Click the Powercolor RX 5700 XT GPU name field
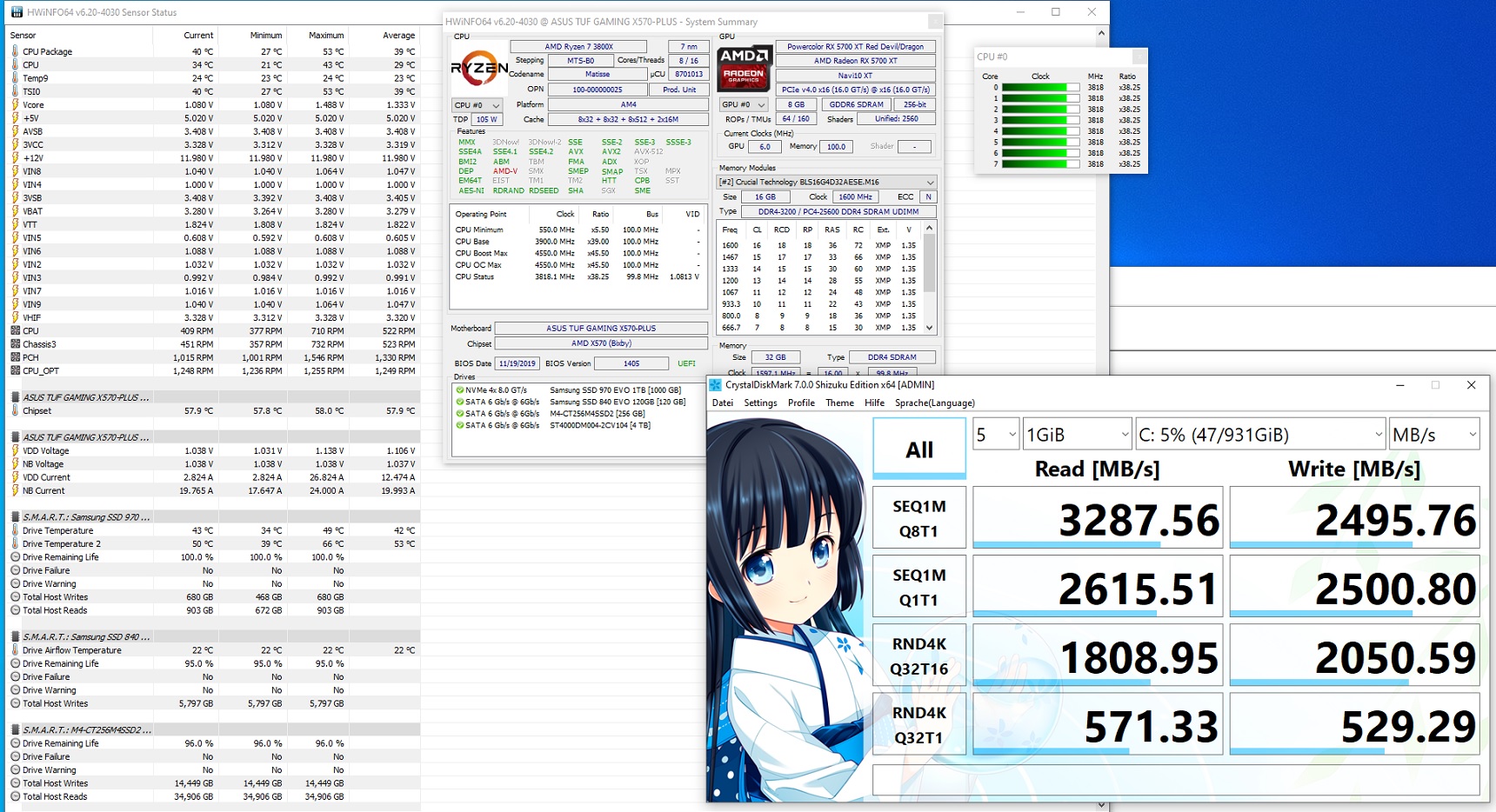 pos(856,47)
